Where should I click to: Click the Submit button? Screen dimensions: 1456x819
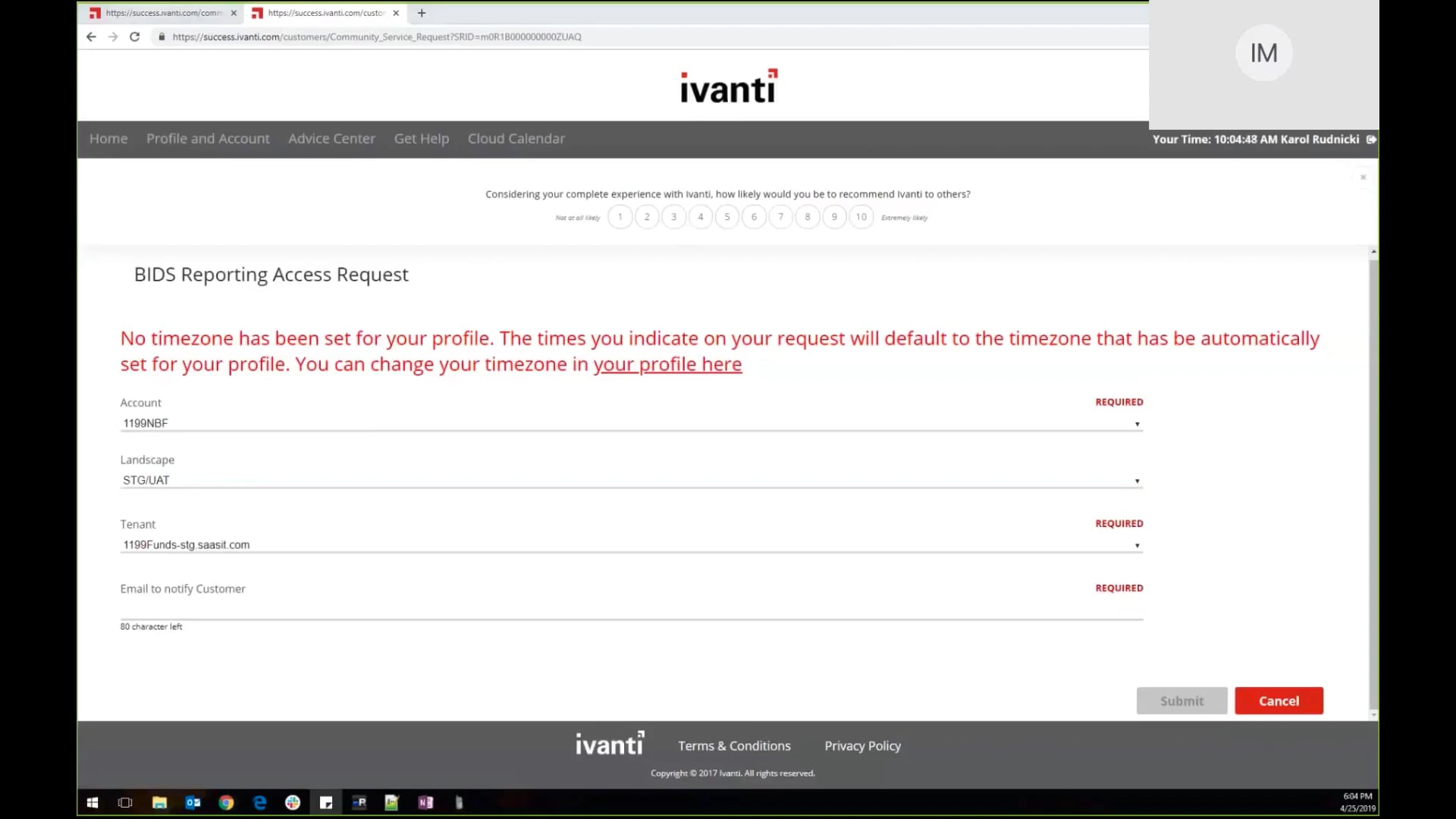(1181, 701)
